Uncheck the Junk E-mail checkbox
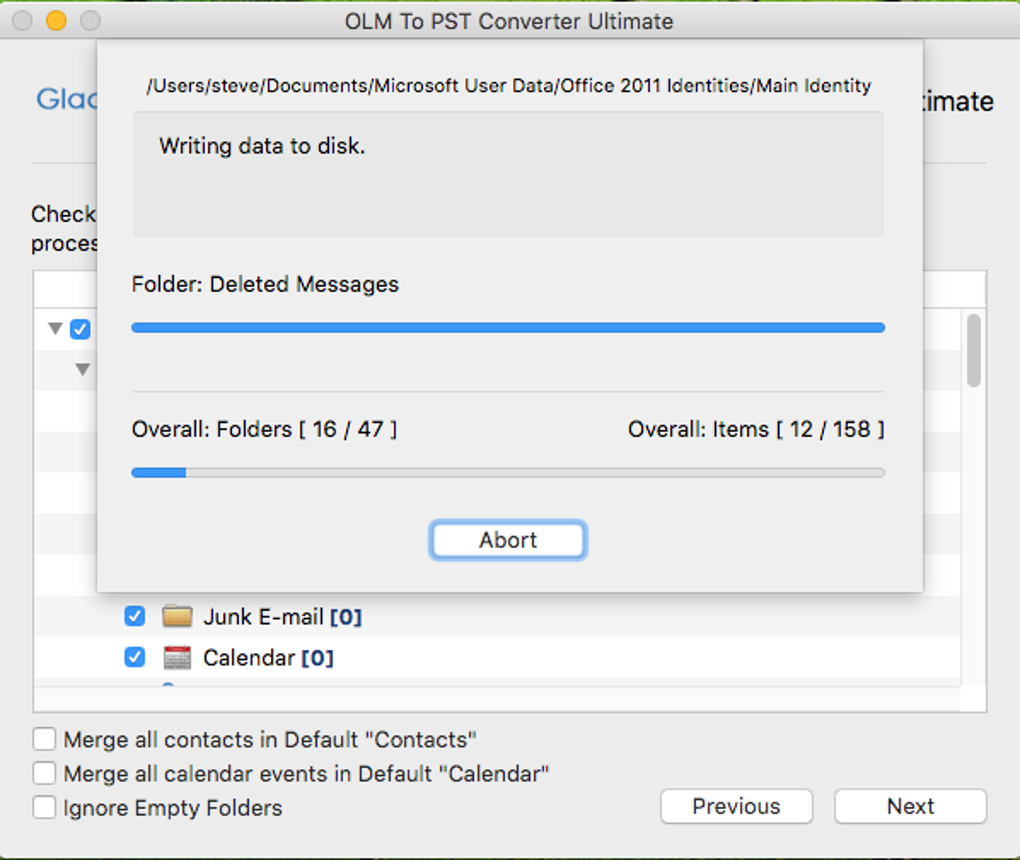Image resolution: width=1020 pixels, height=860 pixels. point(134,616)
